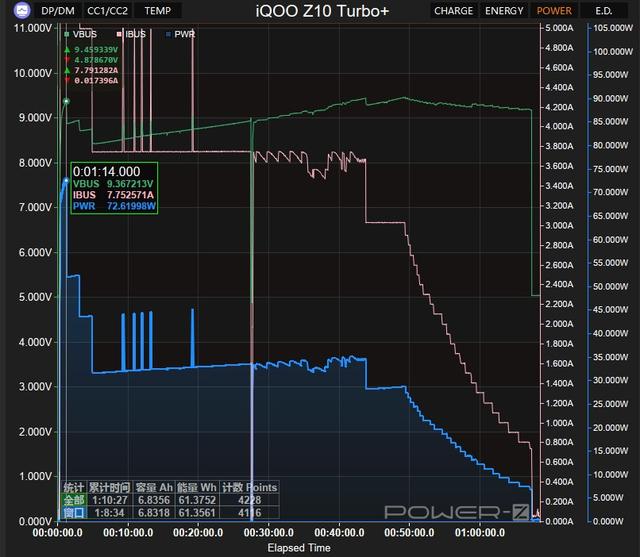Select the 全部 statistics row label
The width and height of the screenshot is (640, 557).
[x=74, y=500]
